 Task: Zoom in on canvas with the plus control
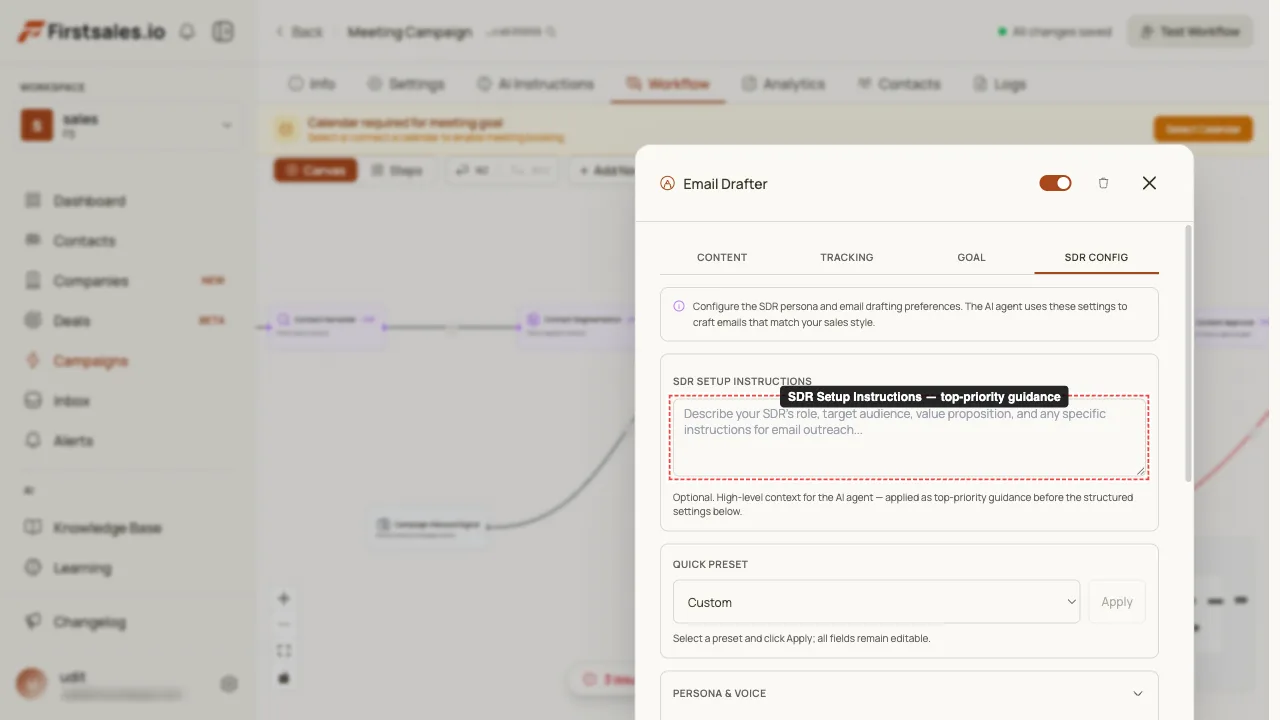coord(284,599)
